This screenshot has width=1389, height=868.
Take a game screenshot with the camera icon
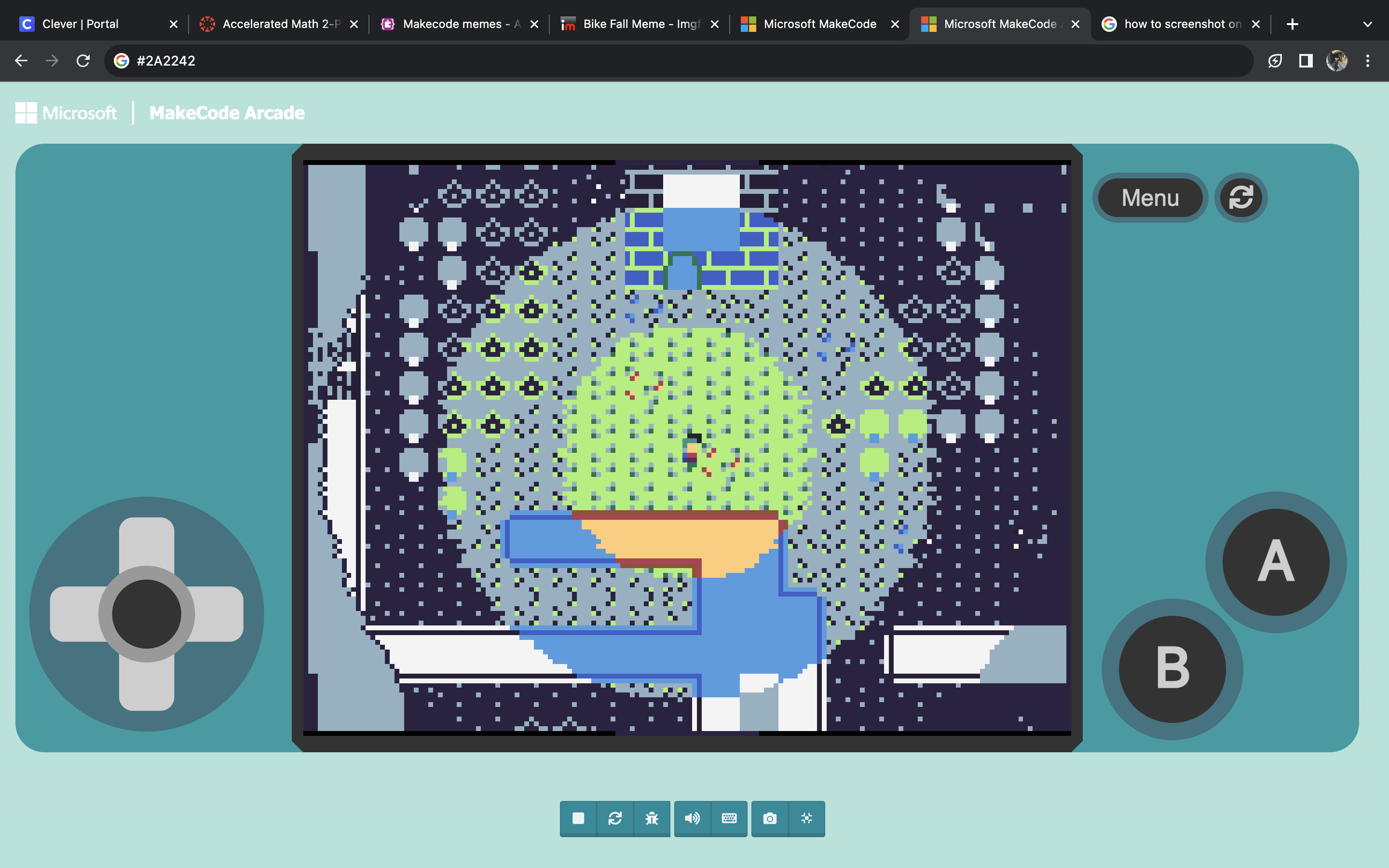point(770,818)
